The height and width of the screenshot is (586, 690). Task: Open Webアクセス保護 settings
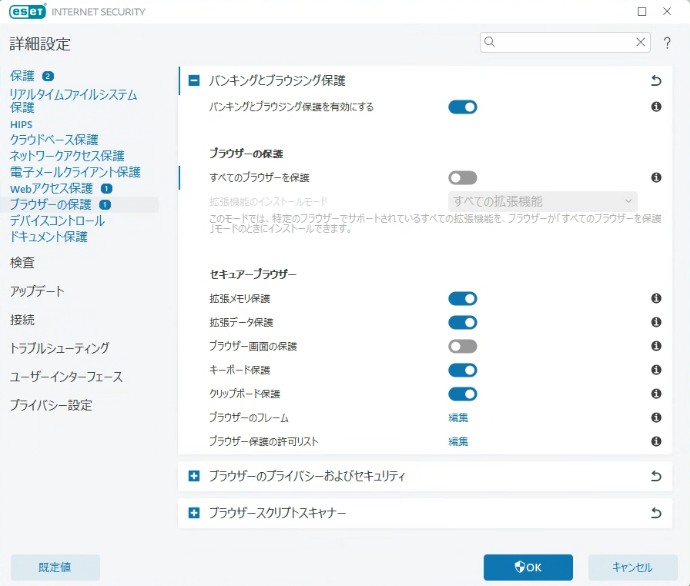tap(51, 189)
